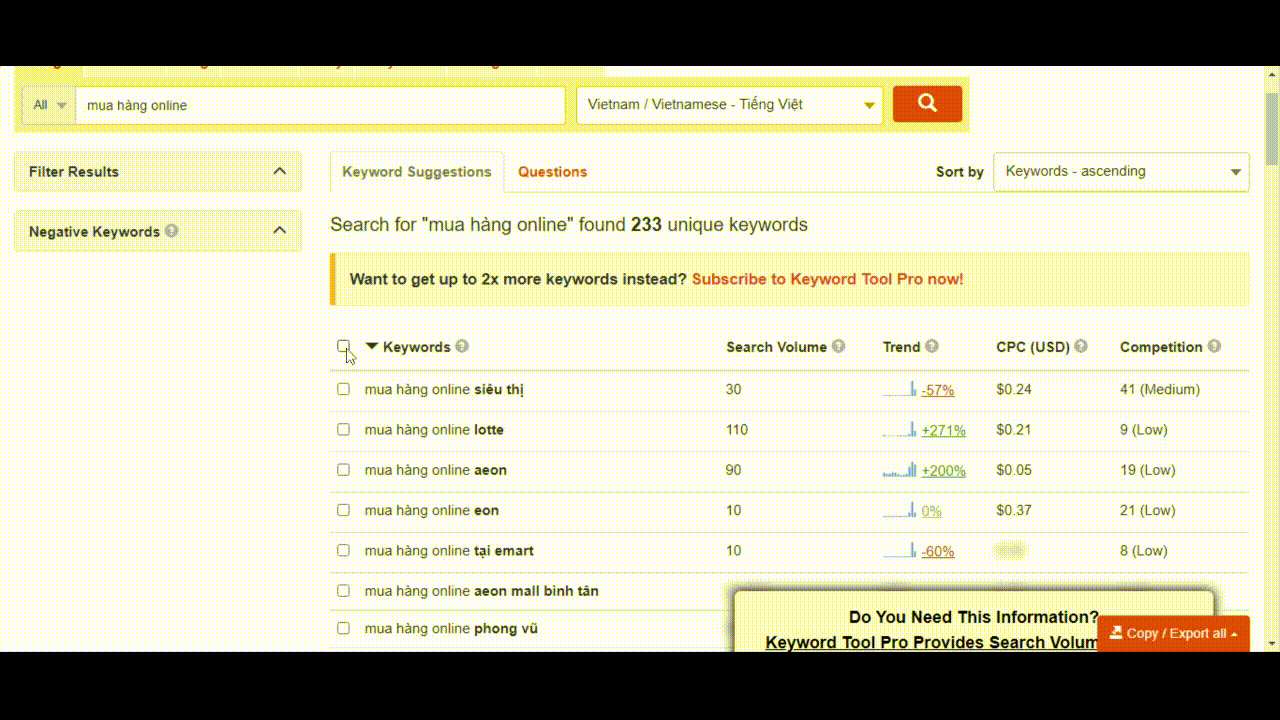Open Vietnam / Vietnamese language dropdown
This screenshot has width=1280, height=720.
pos(729,105)
